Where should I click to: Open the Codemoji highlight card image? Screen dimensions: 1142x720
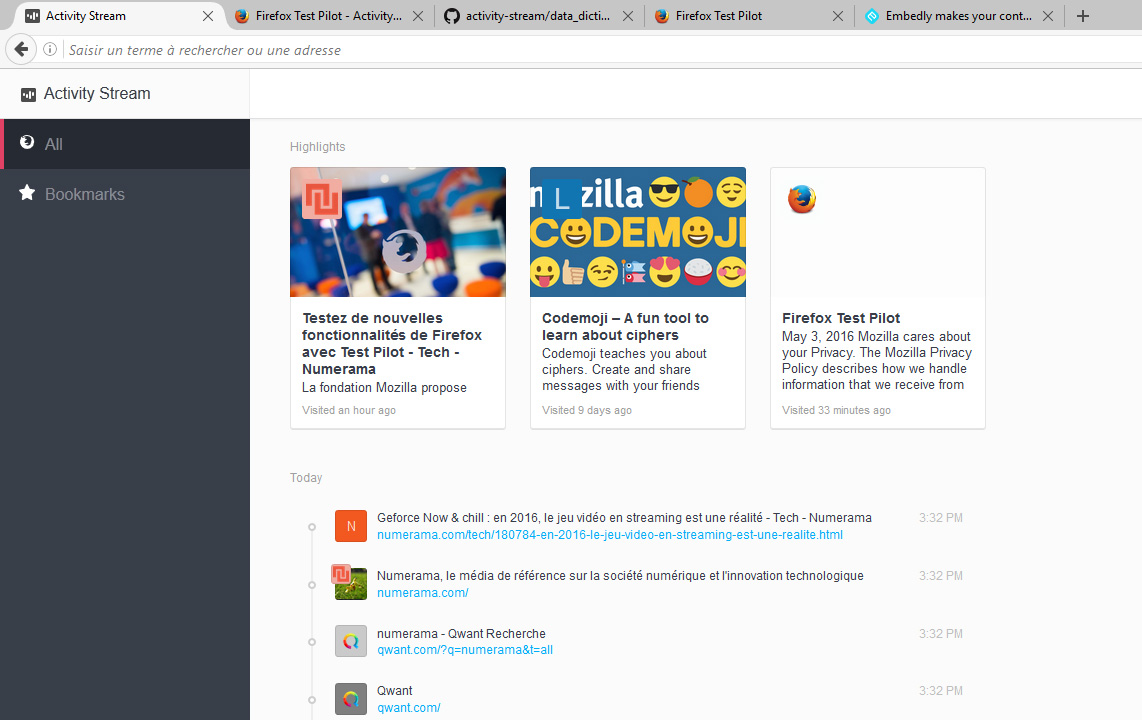[x=638, y=232]
